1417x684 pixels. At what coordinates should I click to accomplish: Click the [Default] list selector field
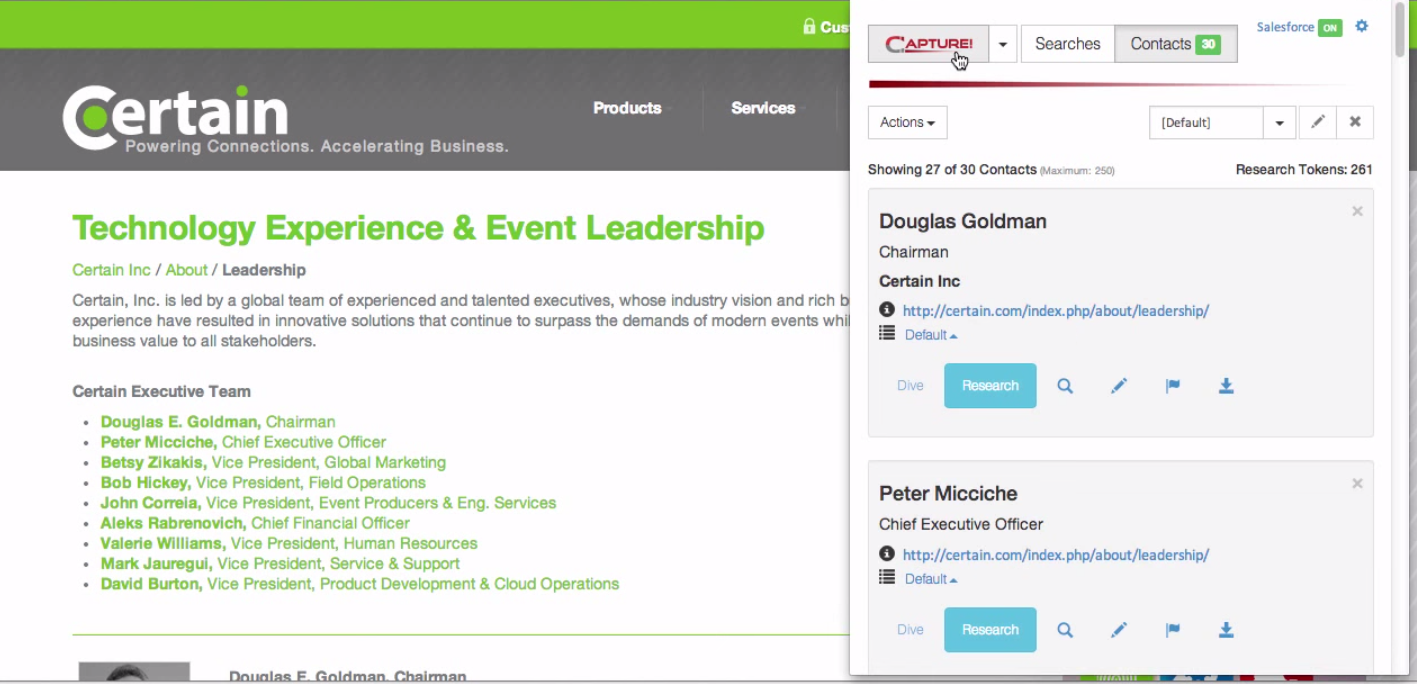point(1206,122)
